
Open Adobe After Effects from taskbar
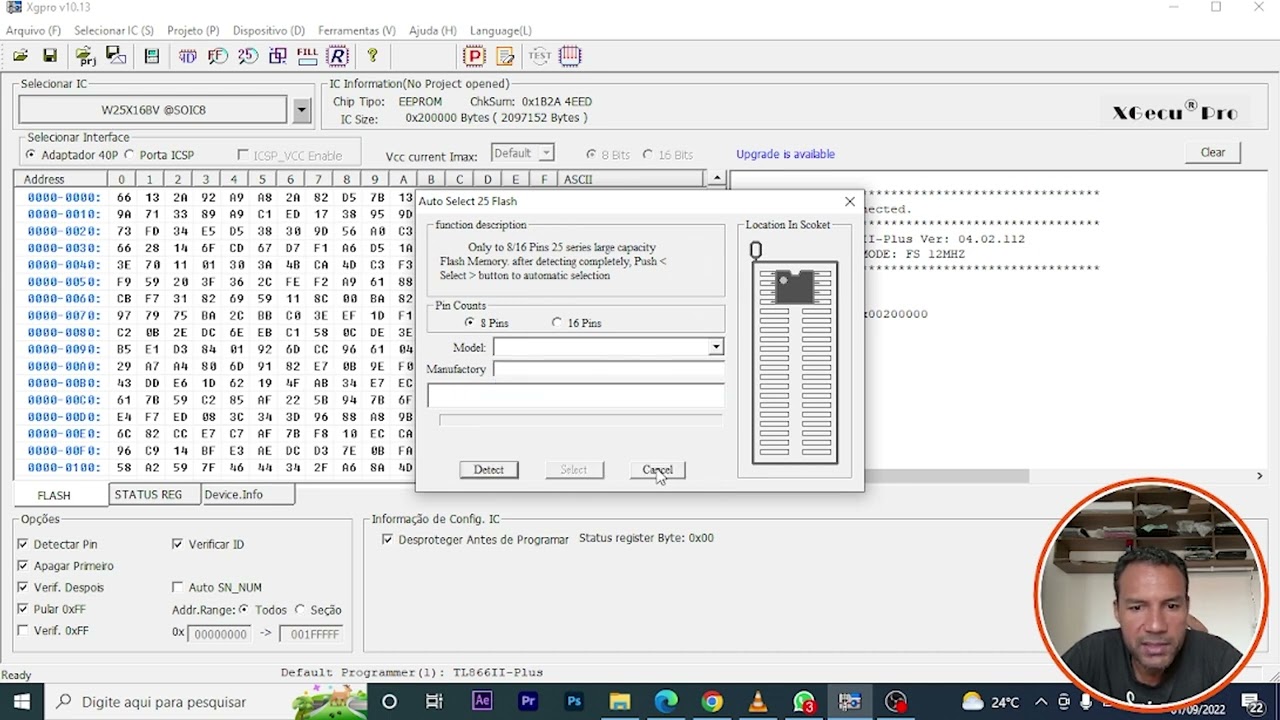(x=482, y=701)
